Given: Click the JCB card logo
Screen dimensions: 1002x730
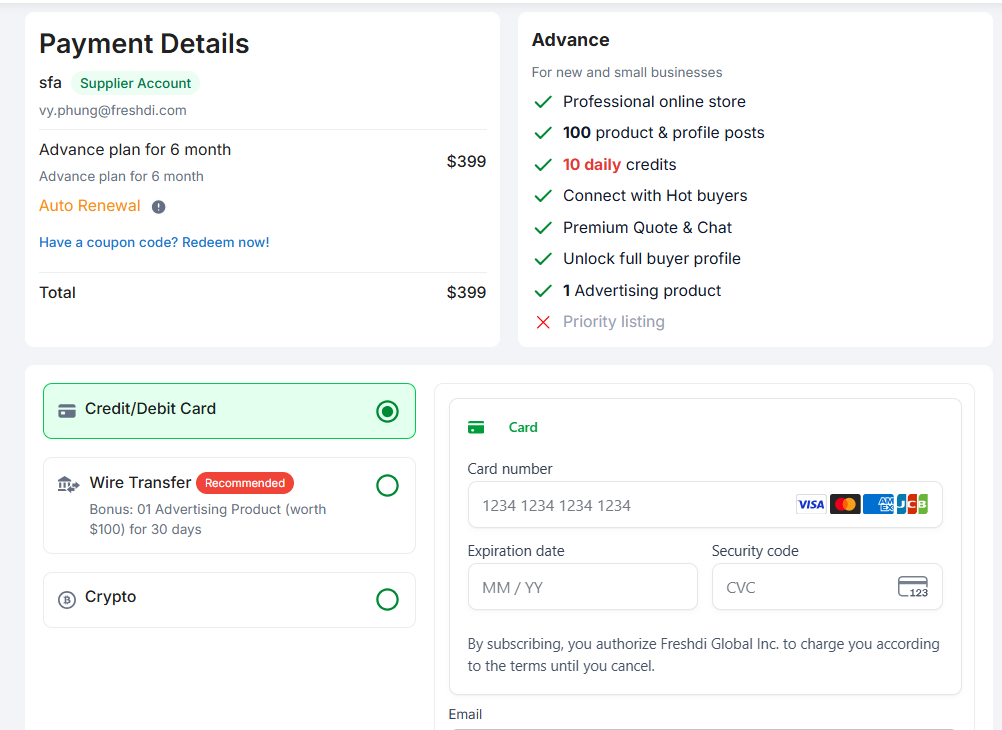Looking at the screenshot, I should point(912,504).
